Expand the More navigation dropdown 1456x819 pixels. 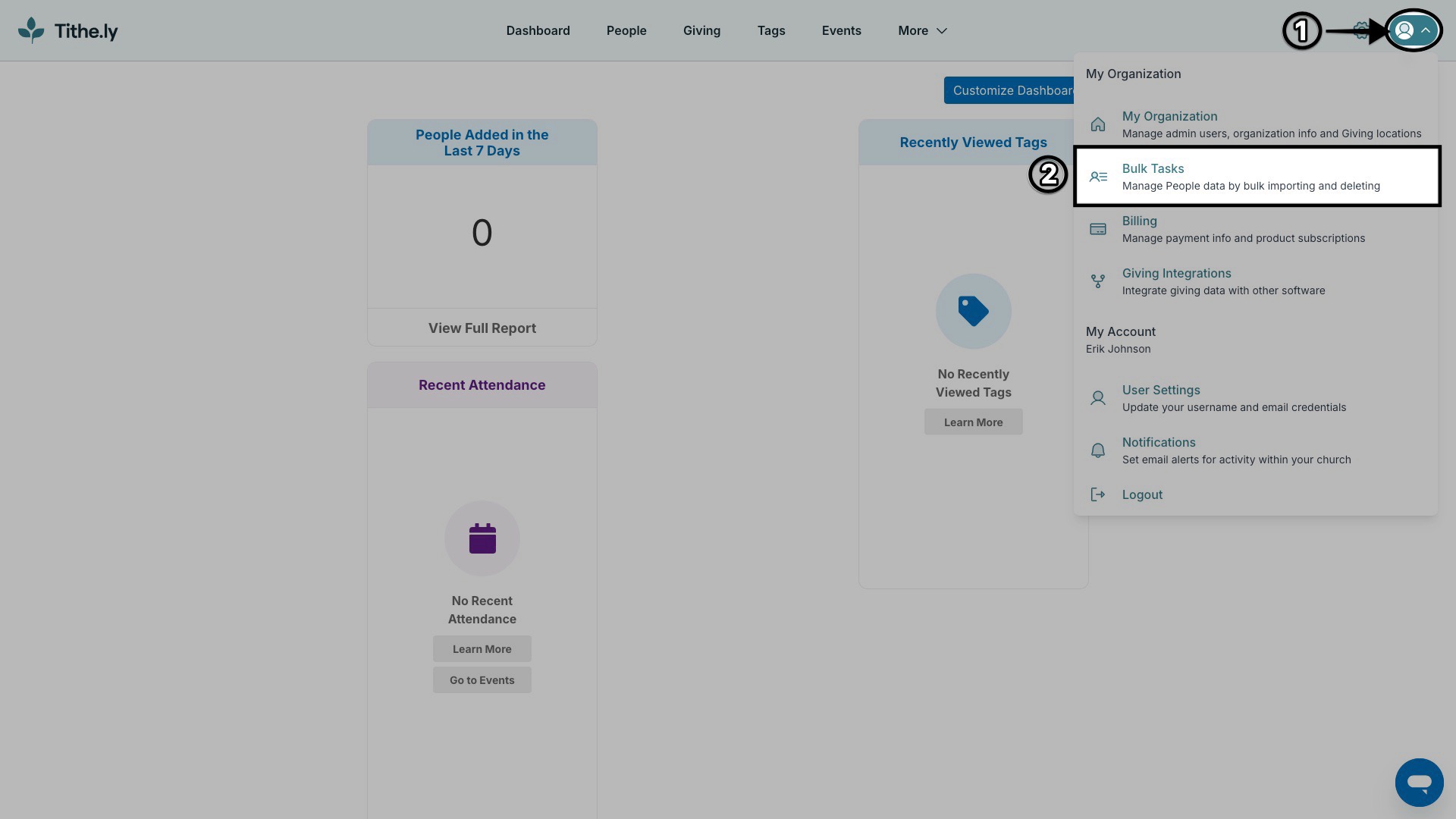tap(922, 30)
